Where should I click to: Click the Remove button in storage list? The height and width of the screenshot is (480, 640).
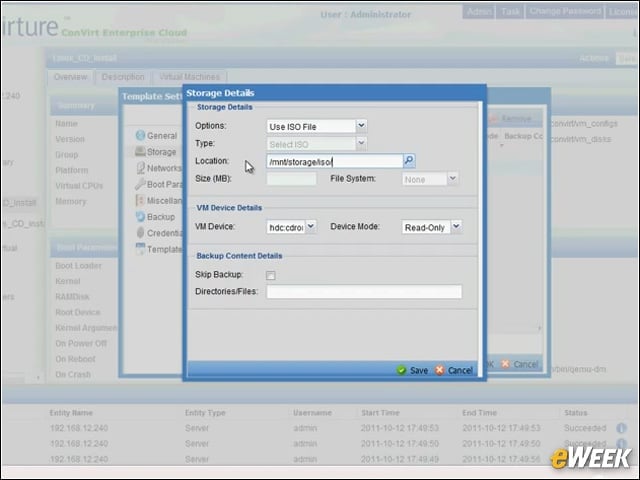511,119
